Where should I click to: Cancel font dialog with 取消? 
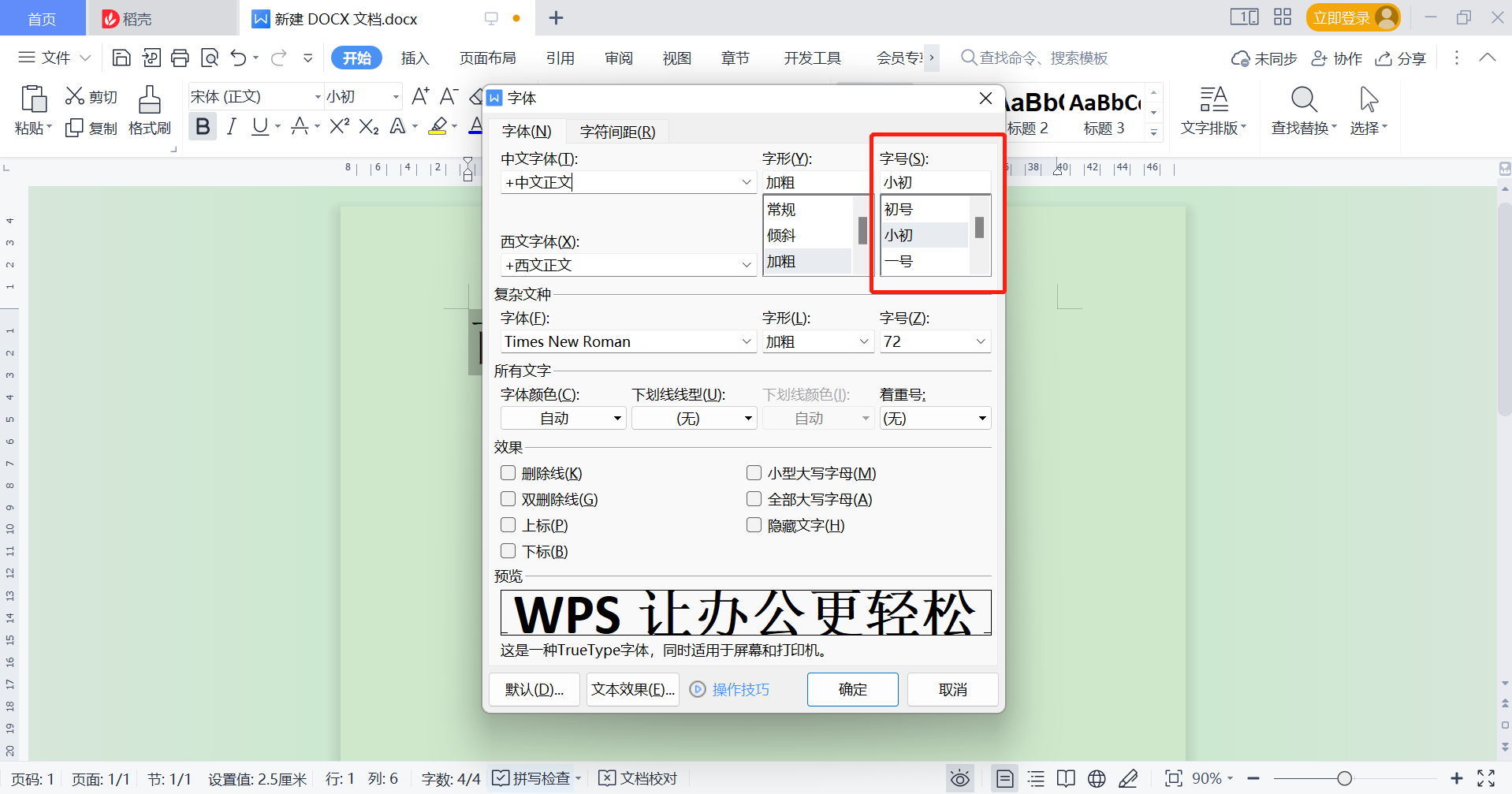tap(952, 689)
